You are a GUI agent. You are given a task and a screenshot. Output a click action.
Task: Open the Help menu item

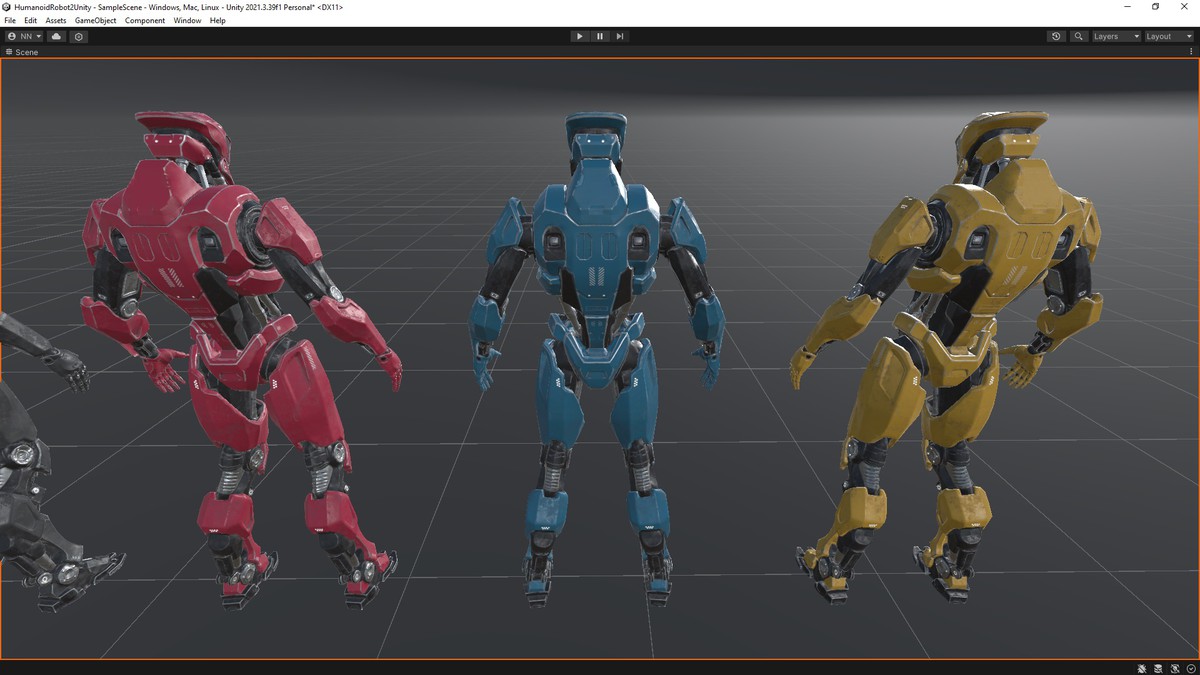click(x=218, y=20)
